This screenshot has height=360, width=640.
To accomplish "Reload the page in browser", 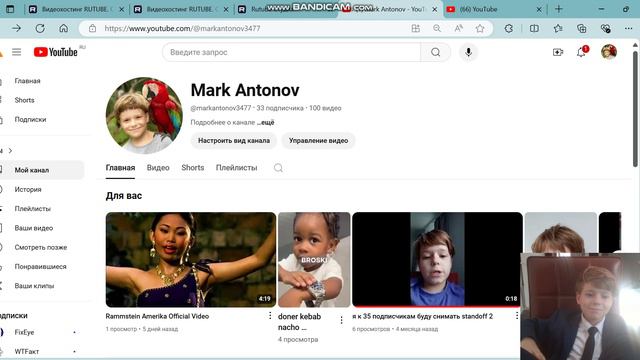I will pos(40,29).
